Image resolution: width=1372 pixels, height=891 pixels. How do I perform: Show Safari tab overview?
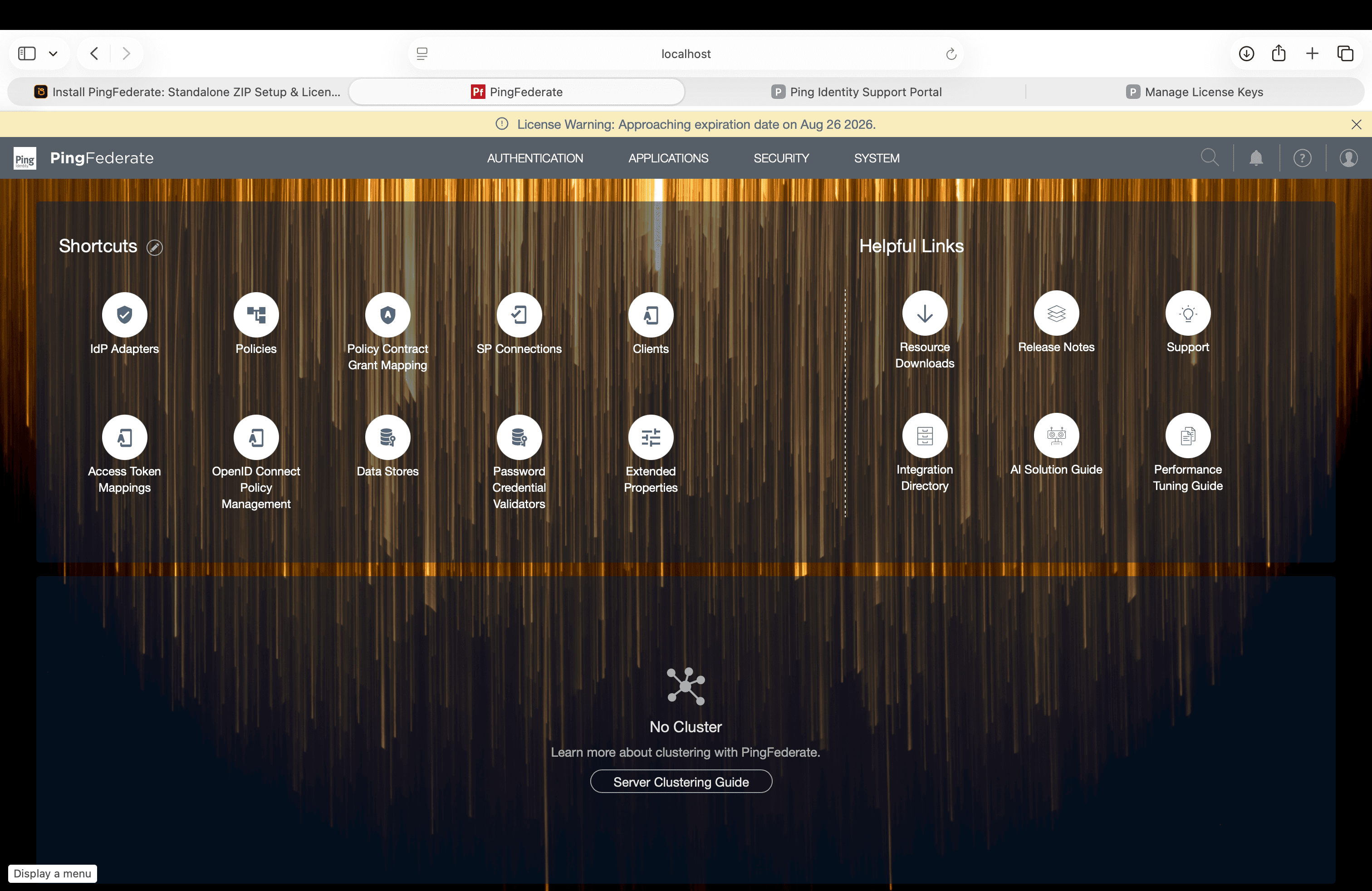1346,54
